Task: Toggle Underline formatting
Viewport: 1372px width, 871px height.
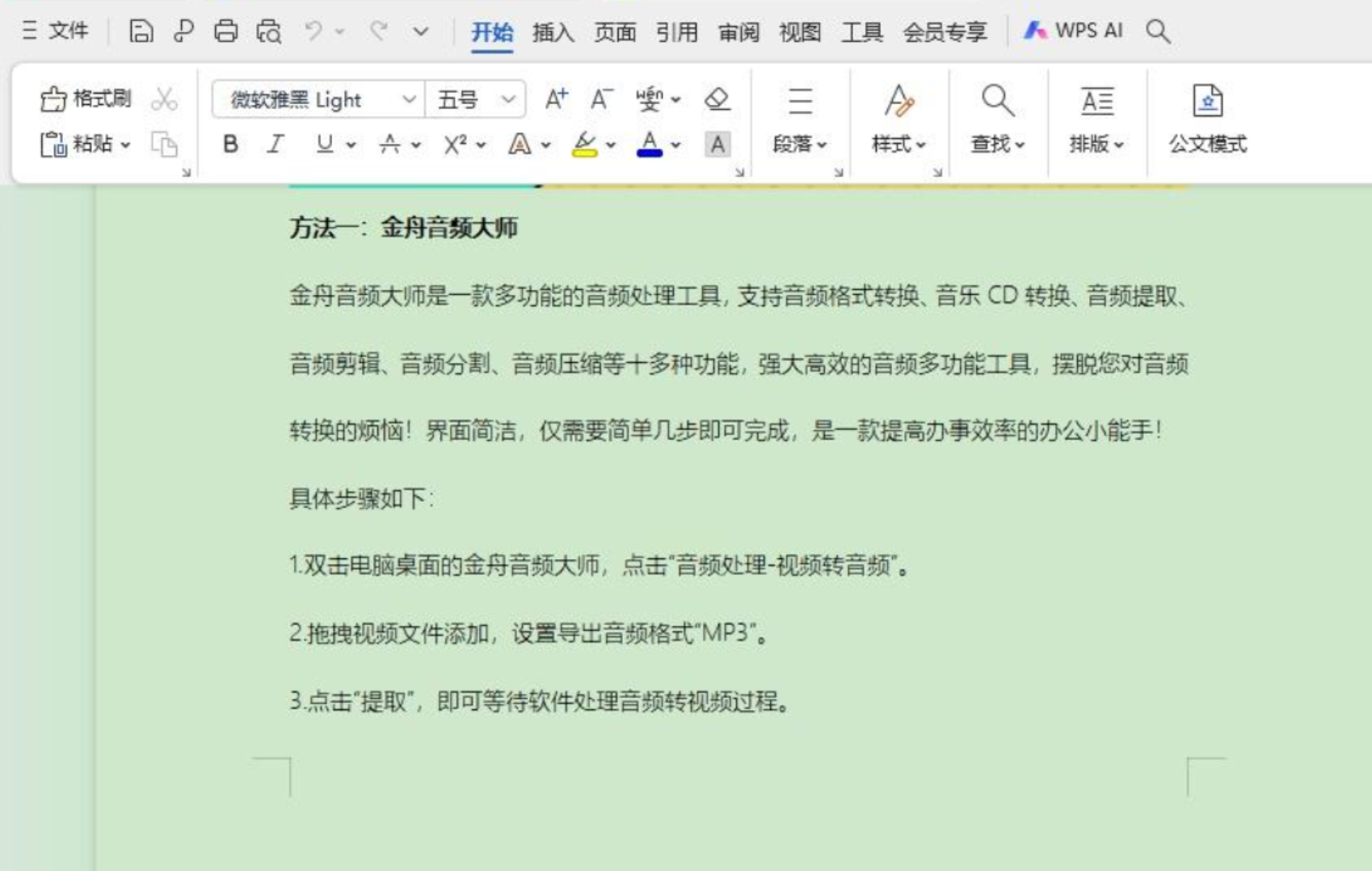Action: 324,145
